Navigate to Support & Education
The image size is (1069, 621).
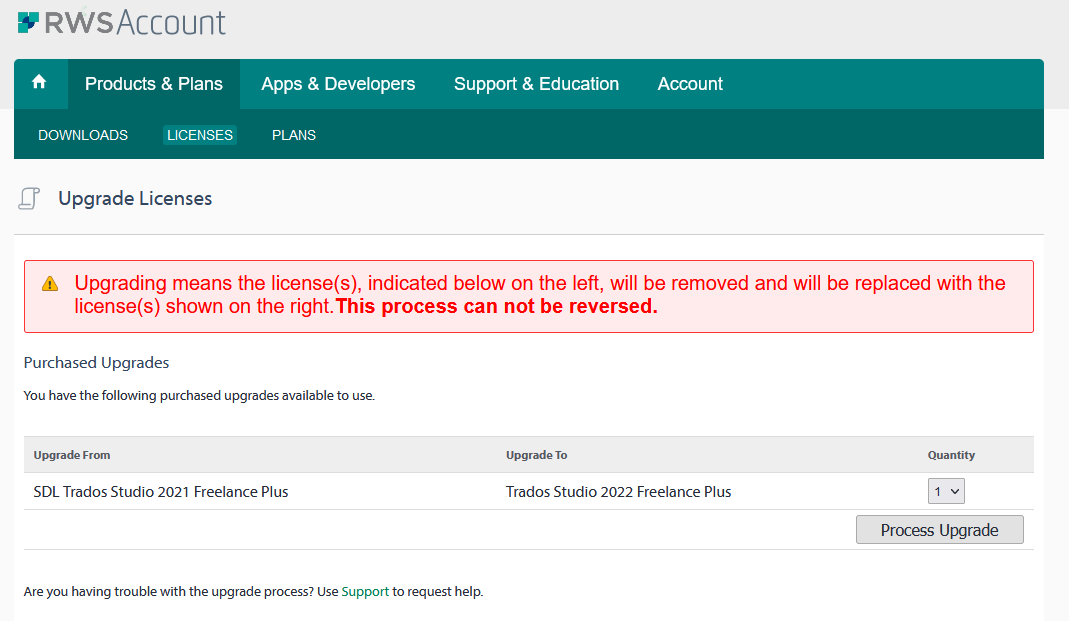pyautogui.click(x=536, y=83)
